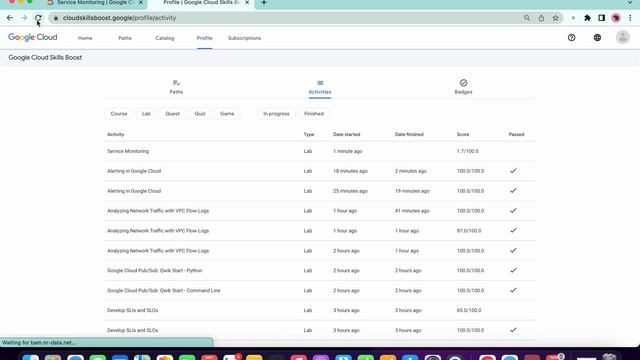Select the Activities profile tab label
640x360 pixels.
click(320, 92)
